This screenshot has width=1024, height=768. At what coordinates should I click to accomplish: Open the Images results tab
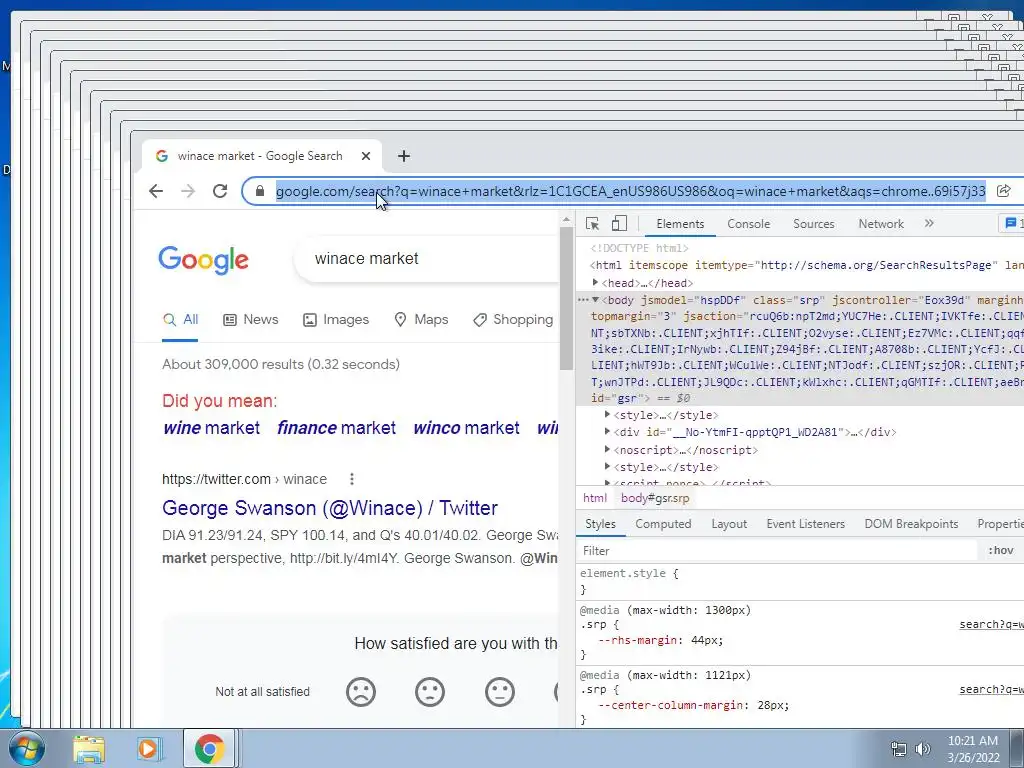tap(336, 320)
